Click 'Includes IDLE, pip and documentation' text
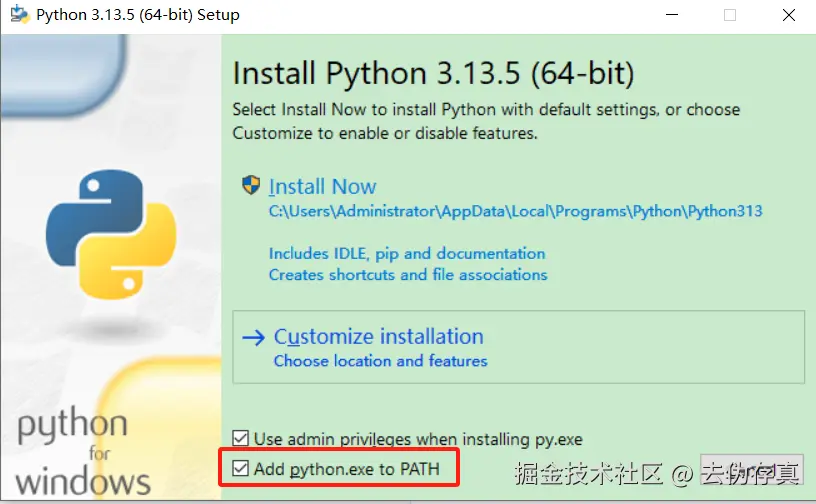The image size is (816, 504). pos(407,254)
